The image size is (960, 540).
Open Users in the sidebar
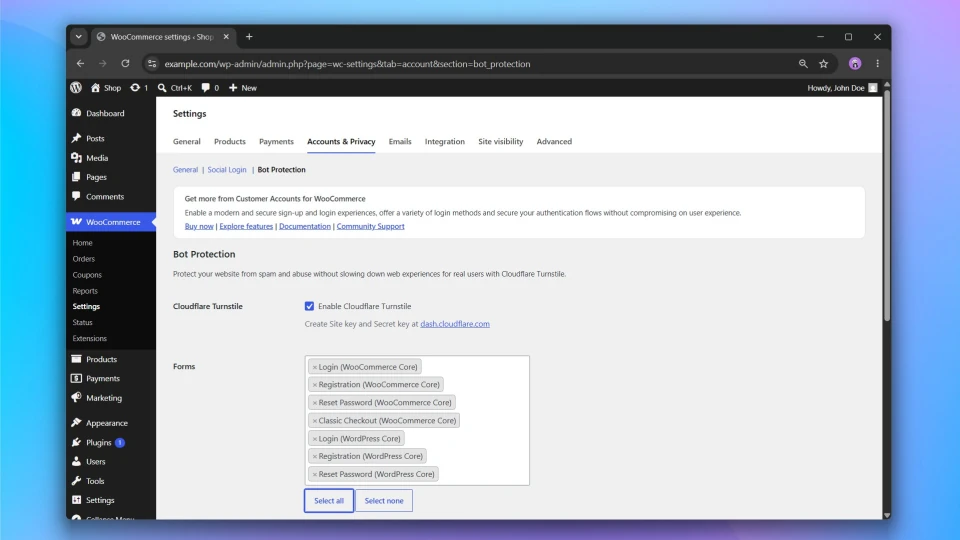[x=89, y=462]
